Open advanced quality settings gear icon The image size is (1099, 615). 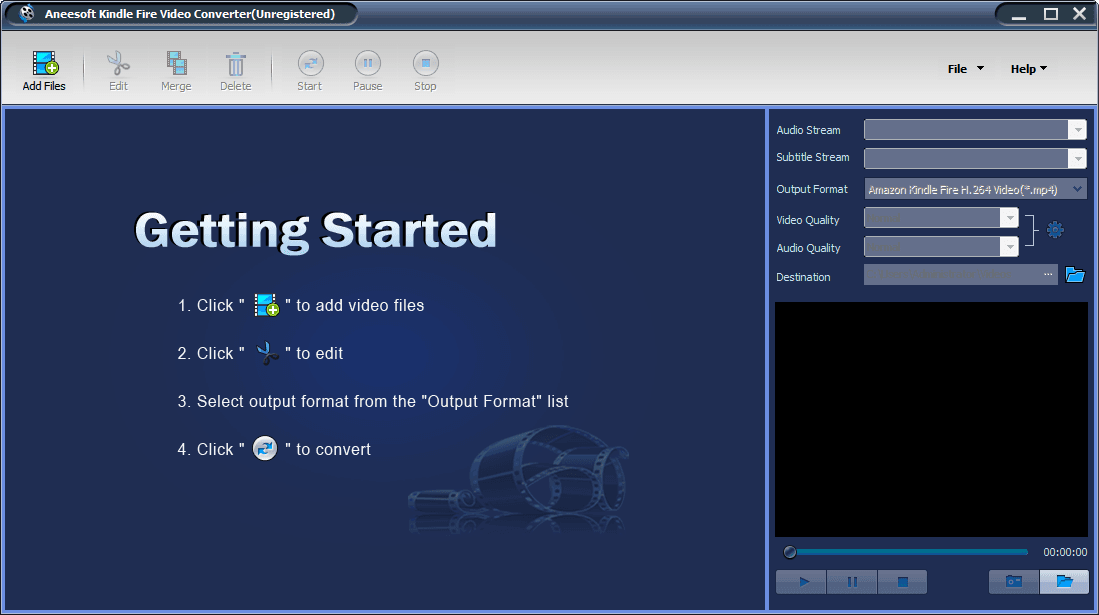tap(1055, 230)
